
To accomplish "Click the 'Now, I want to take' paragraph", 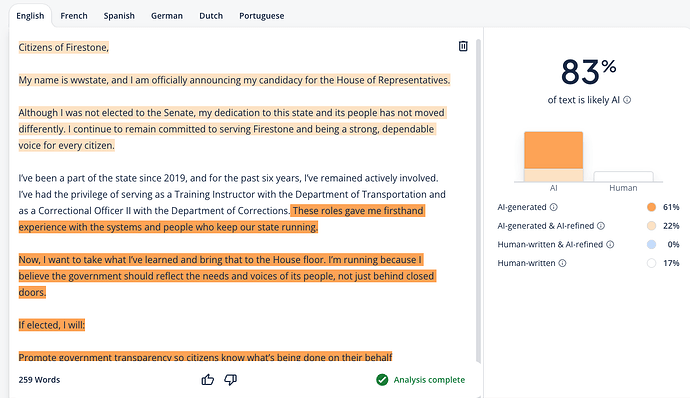I will 227,276.
